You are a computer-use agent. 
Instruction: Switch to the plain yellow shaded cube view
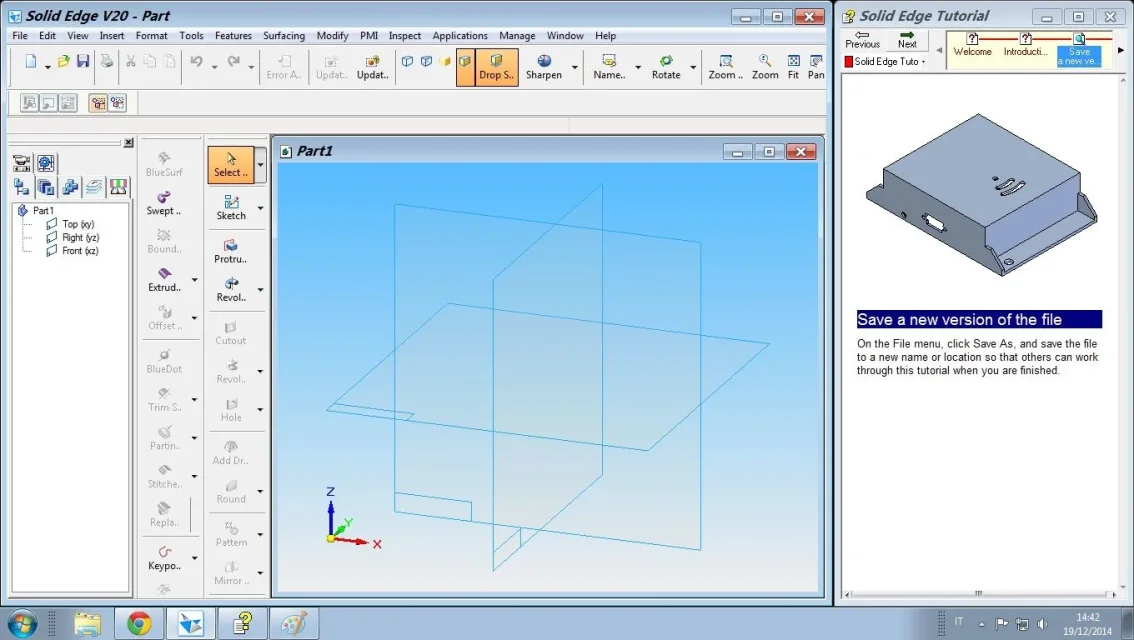(x=445, y=61)
